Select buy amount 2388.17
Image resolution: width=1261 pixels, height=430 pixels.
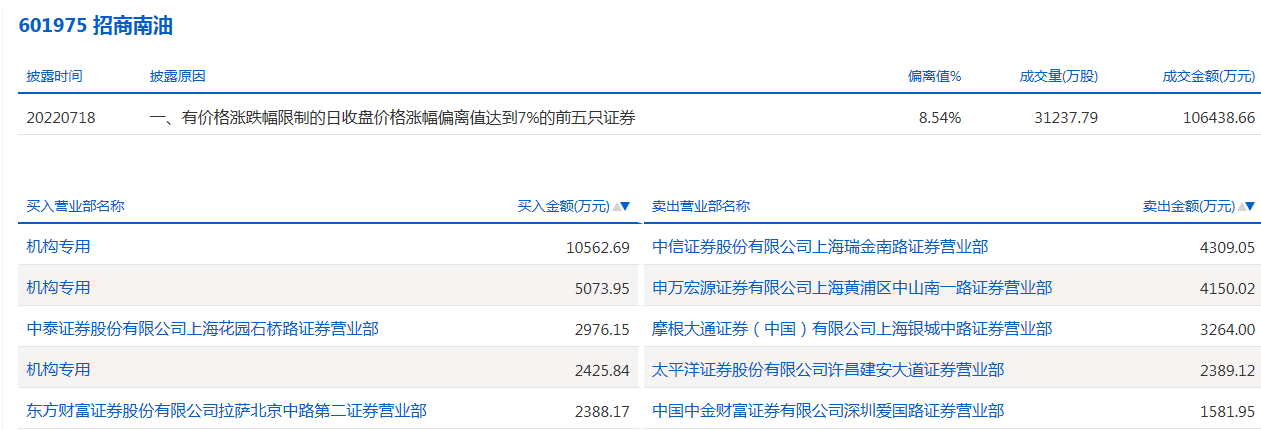point(601,411)
